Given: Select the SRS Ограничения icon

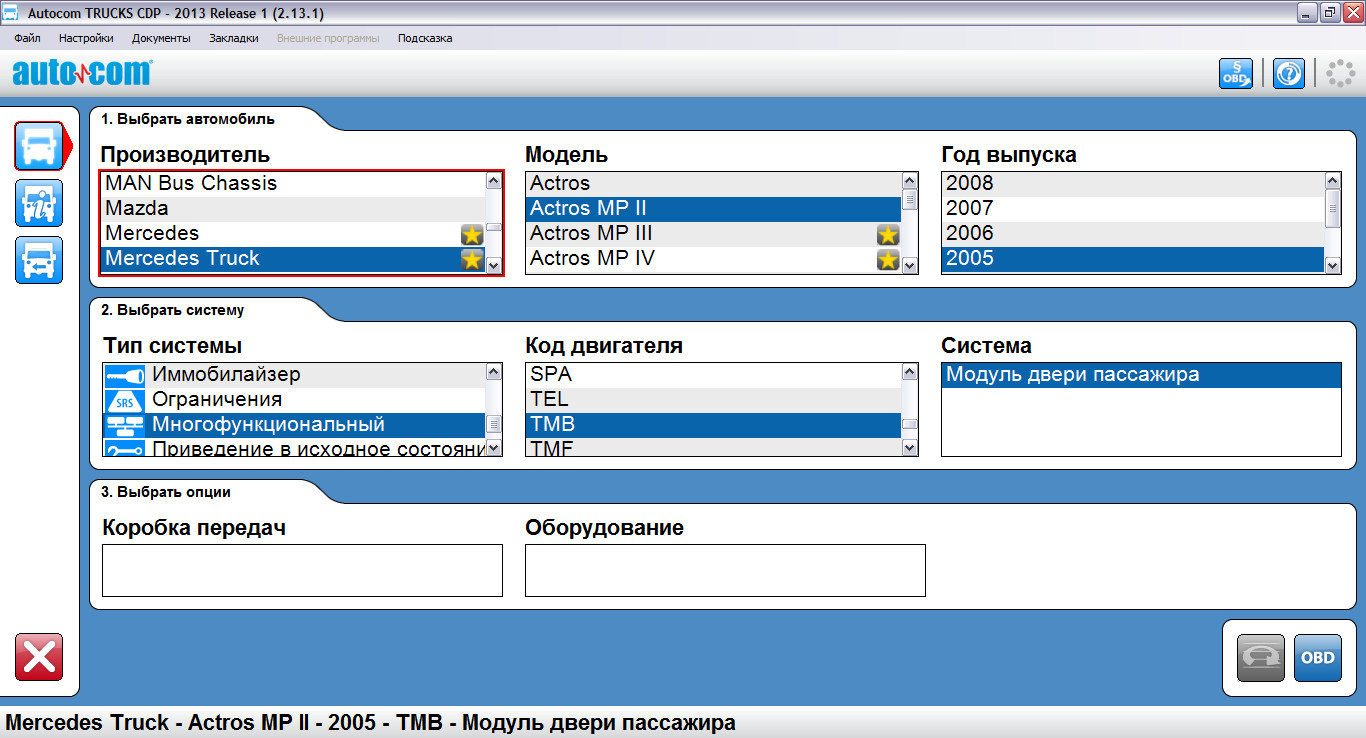Looking at the screenshot, I should tap(125, 400).
